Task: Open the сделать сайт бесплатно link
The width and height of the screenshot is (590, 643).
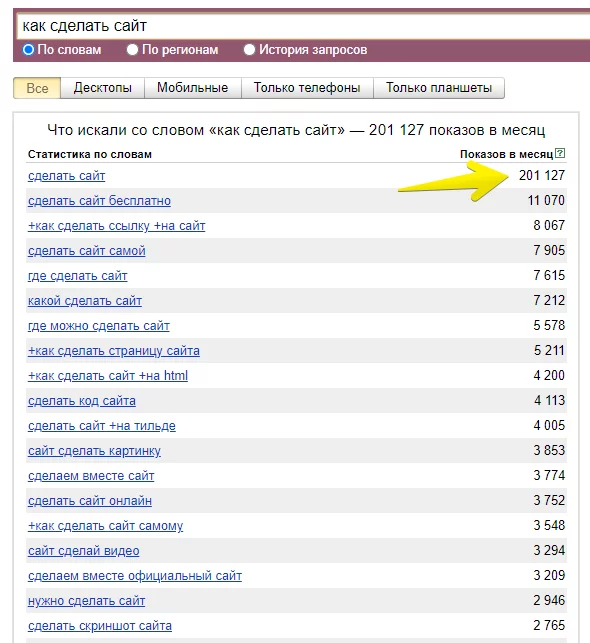Action: pos(99,201)
